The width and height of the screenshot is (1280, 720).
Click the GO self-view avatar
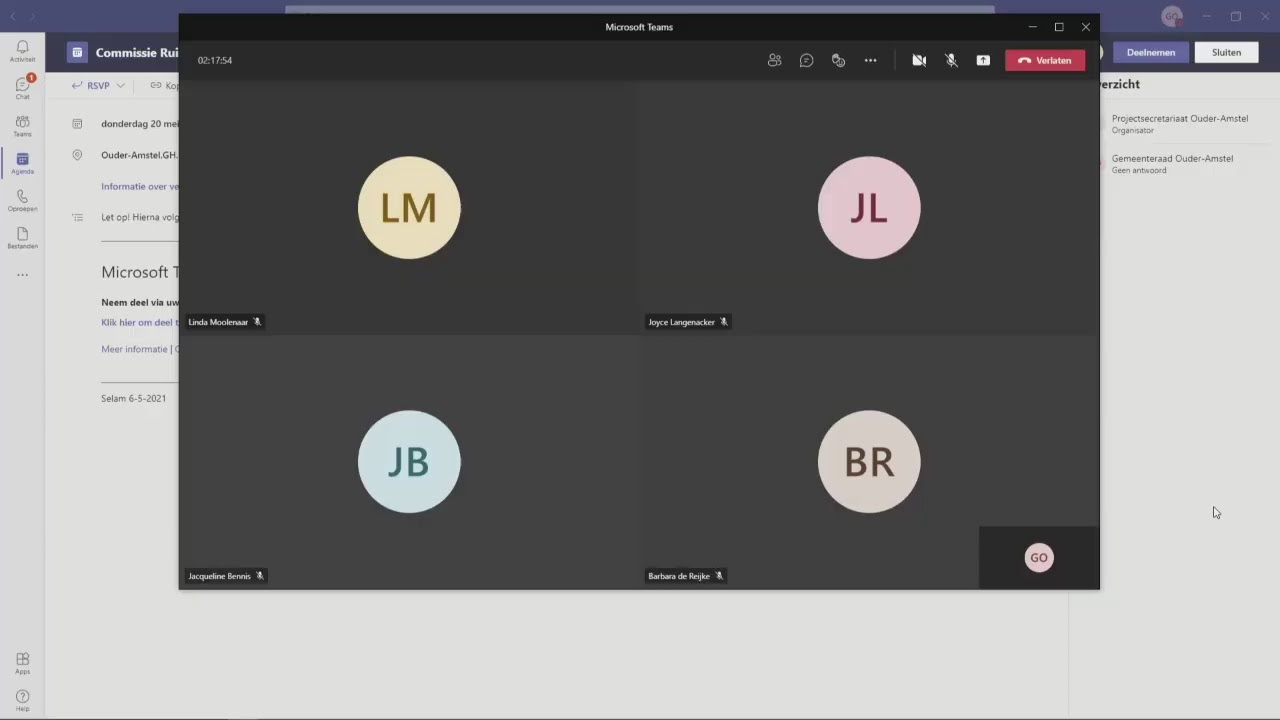click(x=1039, y=558)
